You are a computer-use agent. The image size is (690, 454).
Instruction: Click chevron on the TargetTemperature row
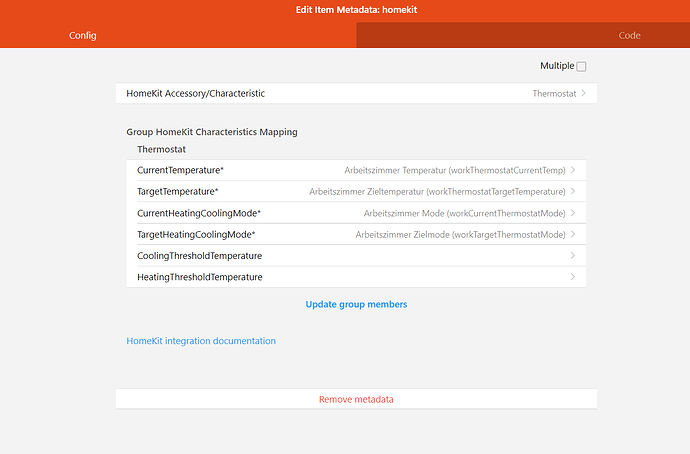573,191
